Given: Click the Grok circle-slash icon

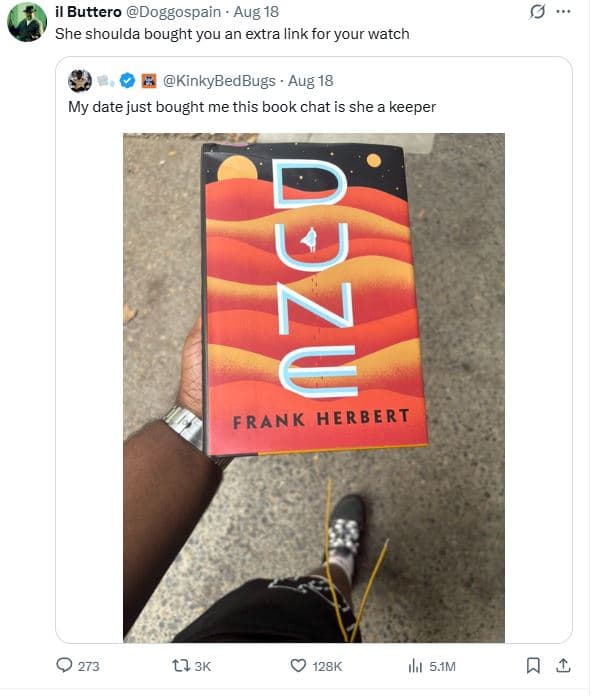Looking at the screenshot, I should click(x=537, y=12).
